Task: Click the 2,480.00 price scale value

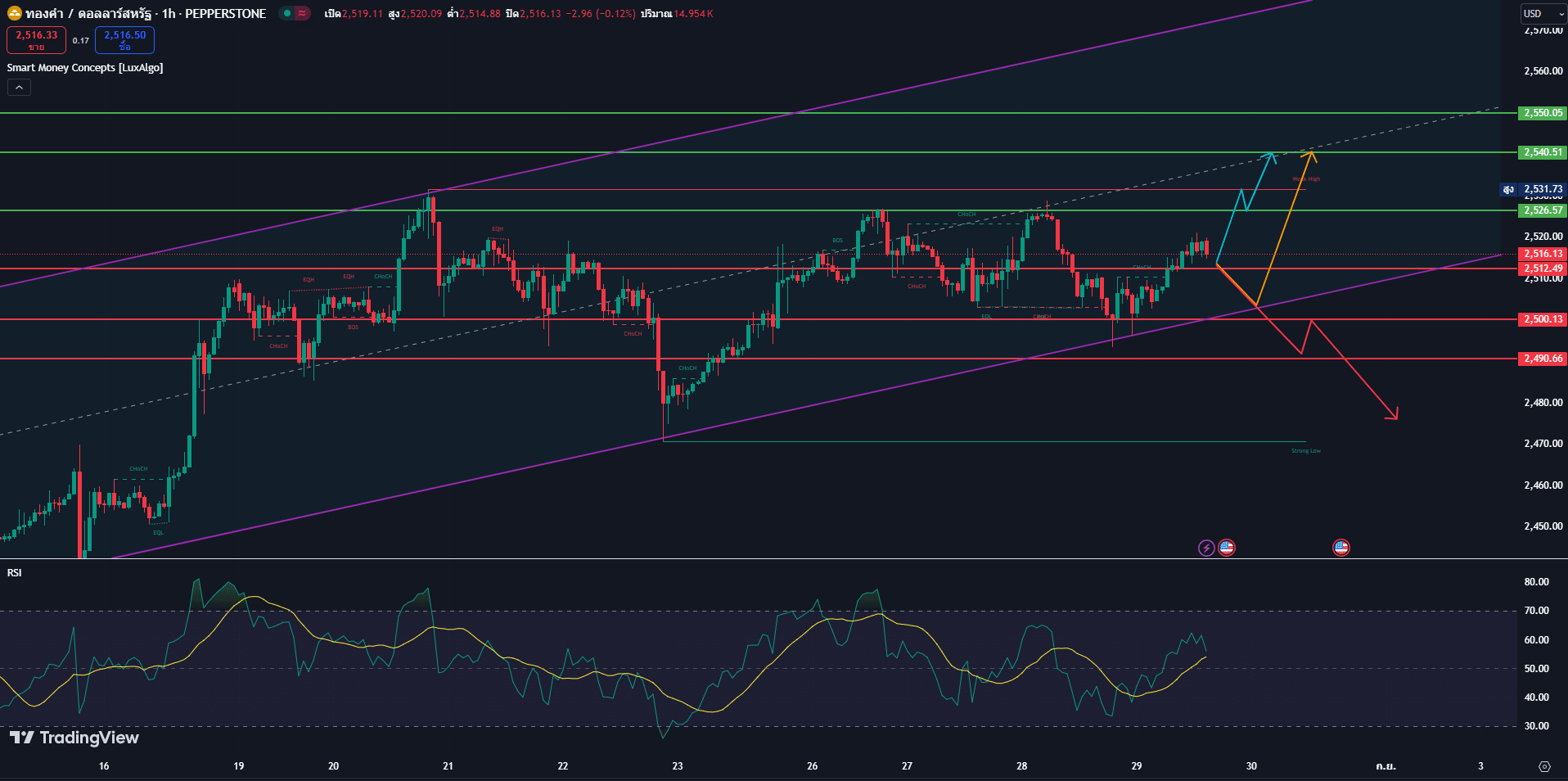Action: click(1543, 403)
